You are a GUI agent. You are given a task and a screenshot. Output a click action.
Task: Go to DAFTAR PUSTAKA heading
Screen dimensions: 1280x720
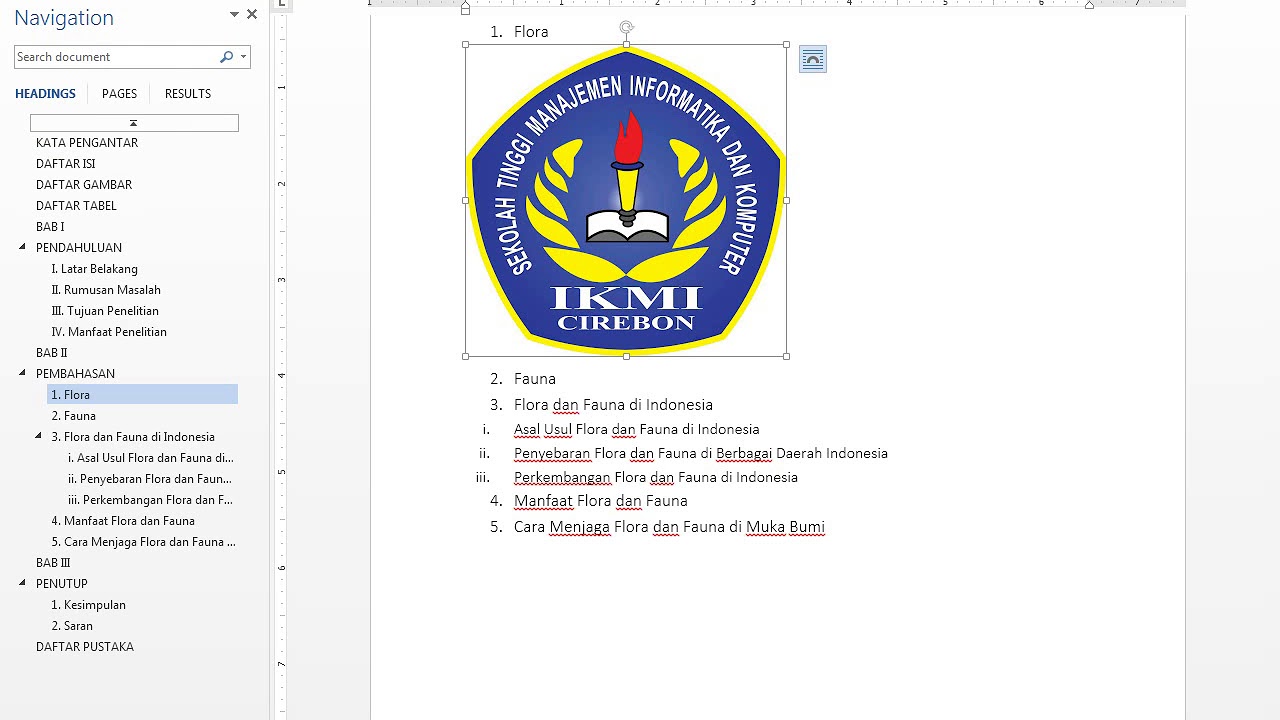[x=85, y=647]
